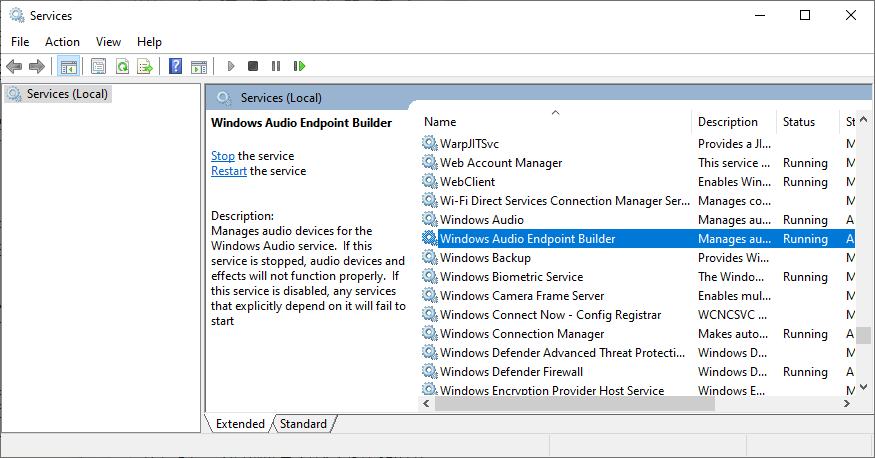Click gear icon beside Windows Audio Endpoint Builder
Image resolution: width=875 pixels, height=458 pixels.
coord(429,238)
